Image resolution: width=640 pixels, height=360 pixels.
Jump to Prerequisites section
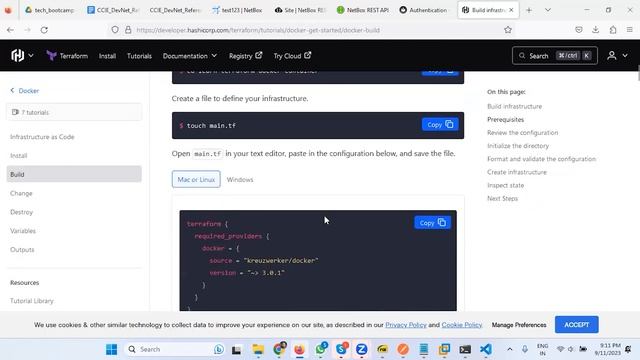click(x=505, y=119)
